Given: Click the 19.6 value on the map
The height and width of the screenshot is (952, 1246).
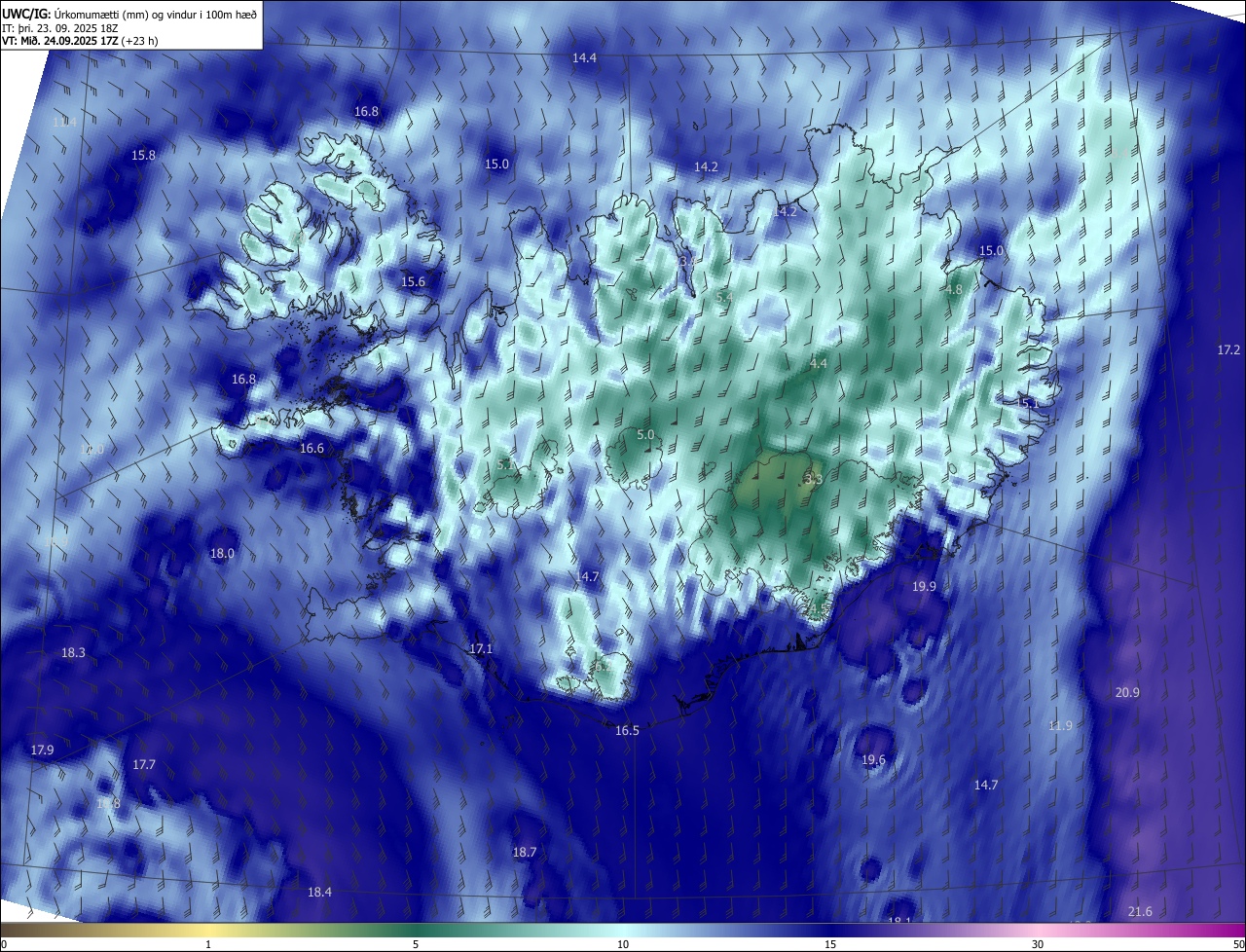Looking at the screenshot, I should pyautogui.click(x=874, y=760).
